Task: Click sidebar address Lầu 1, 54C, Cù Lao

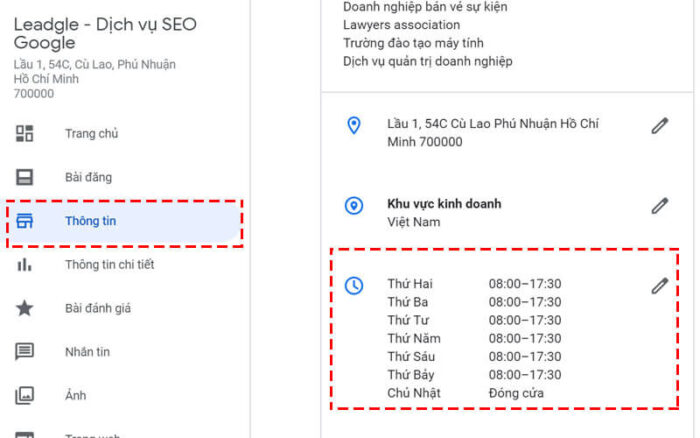Action: point(95,64)
